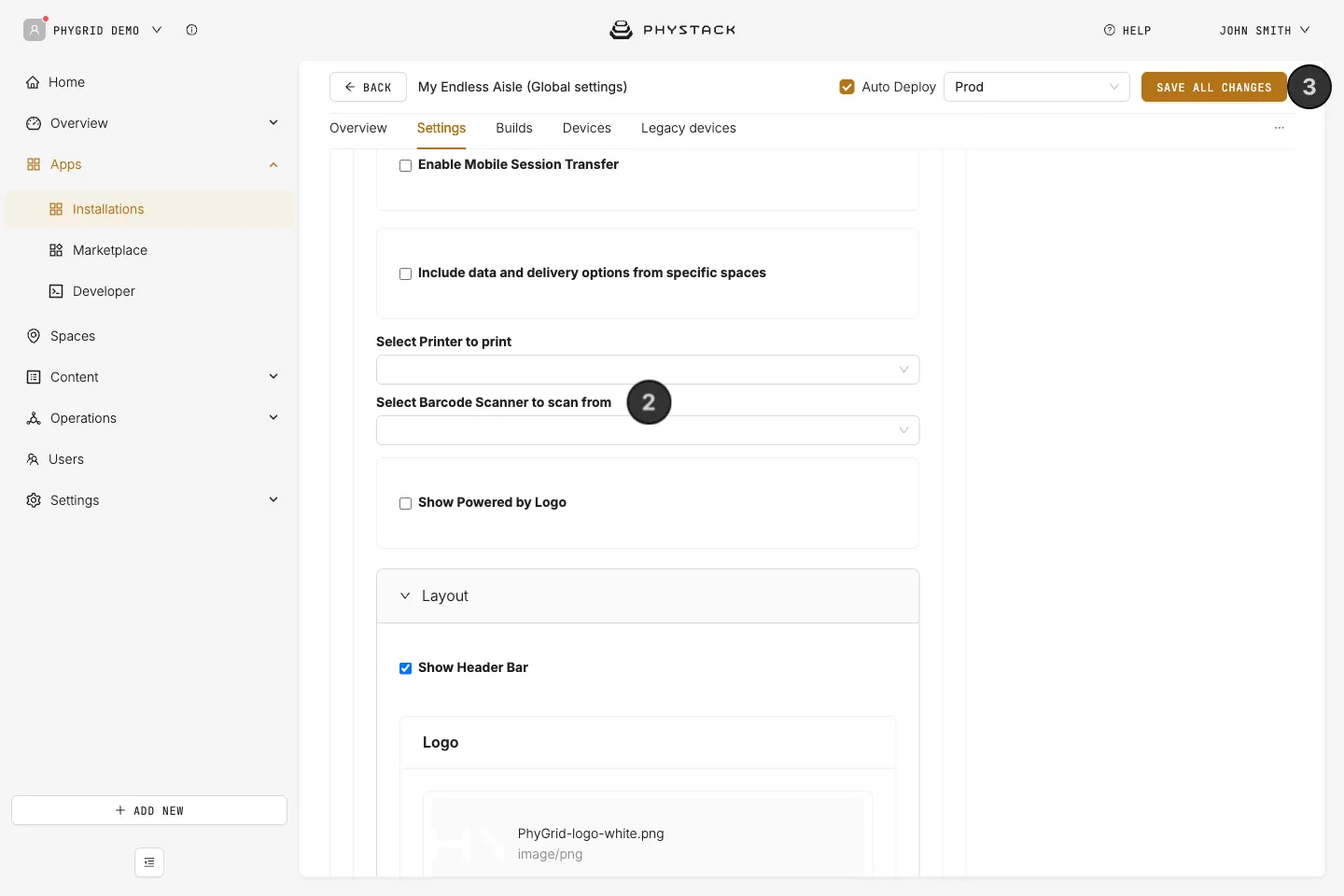Expand the Content sidebar chevron
Screen dimensions: 1344x896
click(x=273, y=377)
